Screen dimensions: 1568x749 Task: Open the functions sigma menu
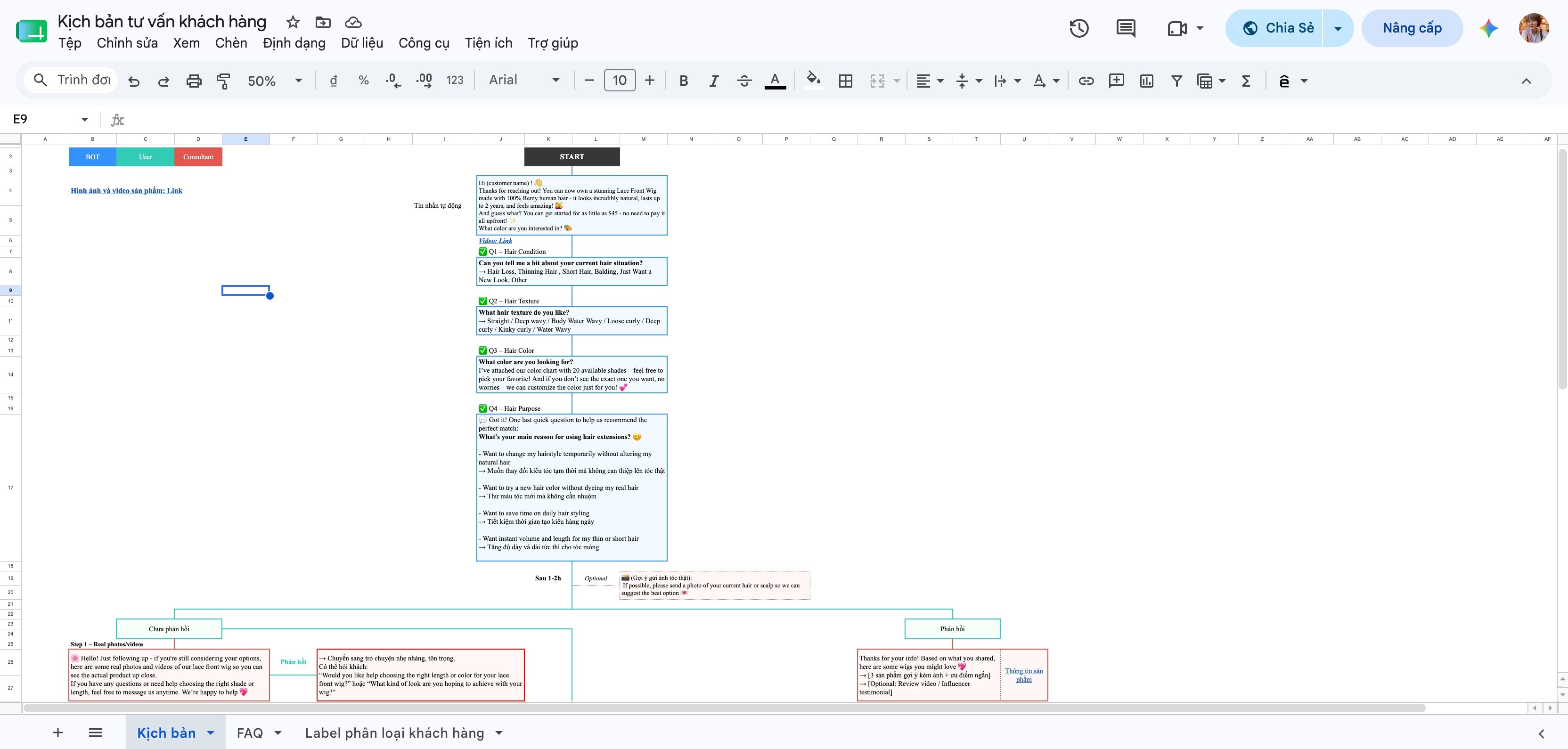(1246, 81)
